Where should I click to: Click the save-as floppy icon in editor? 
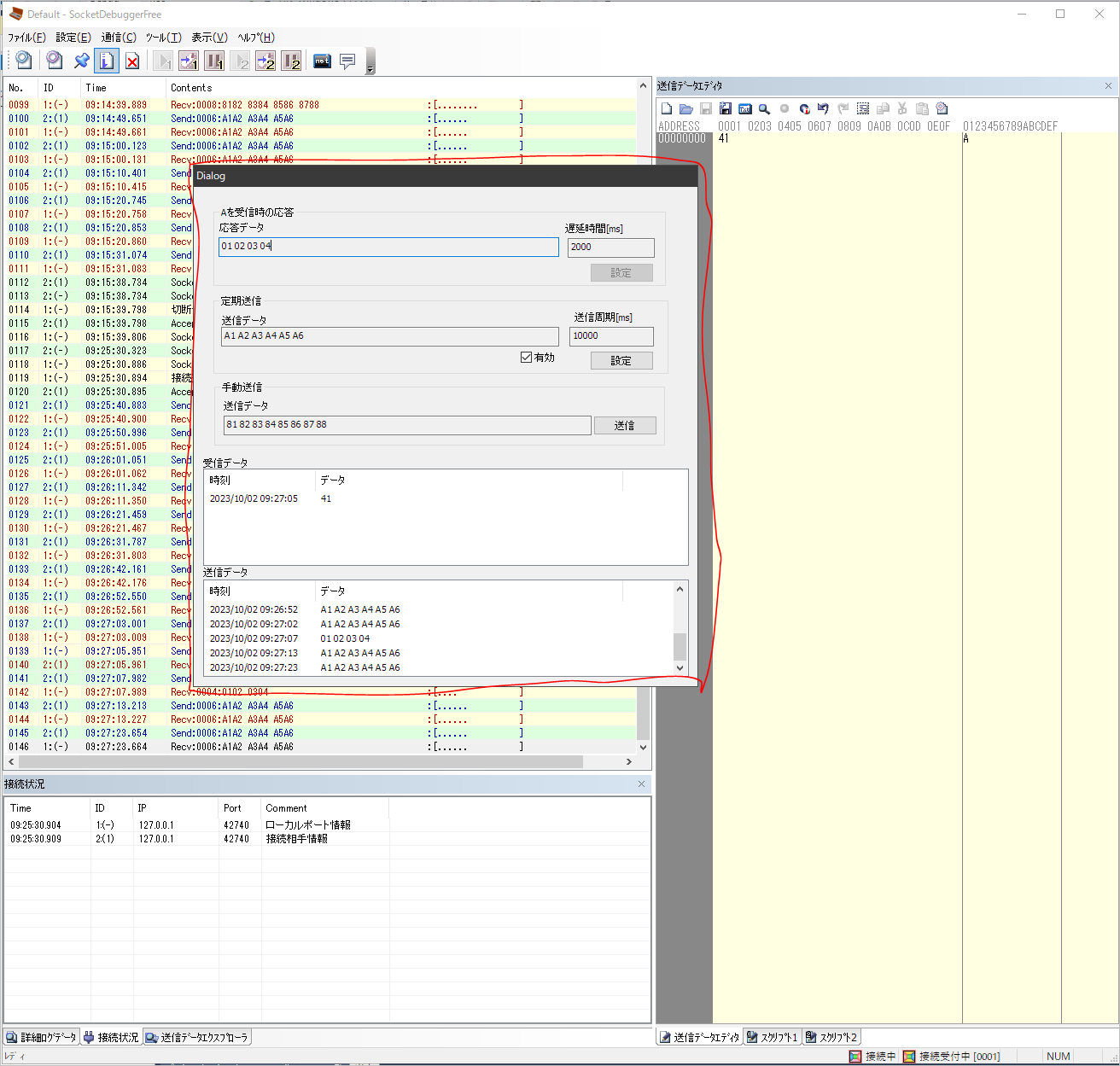click(725, 108)
